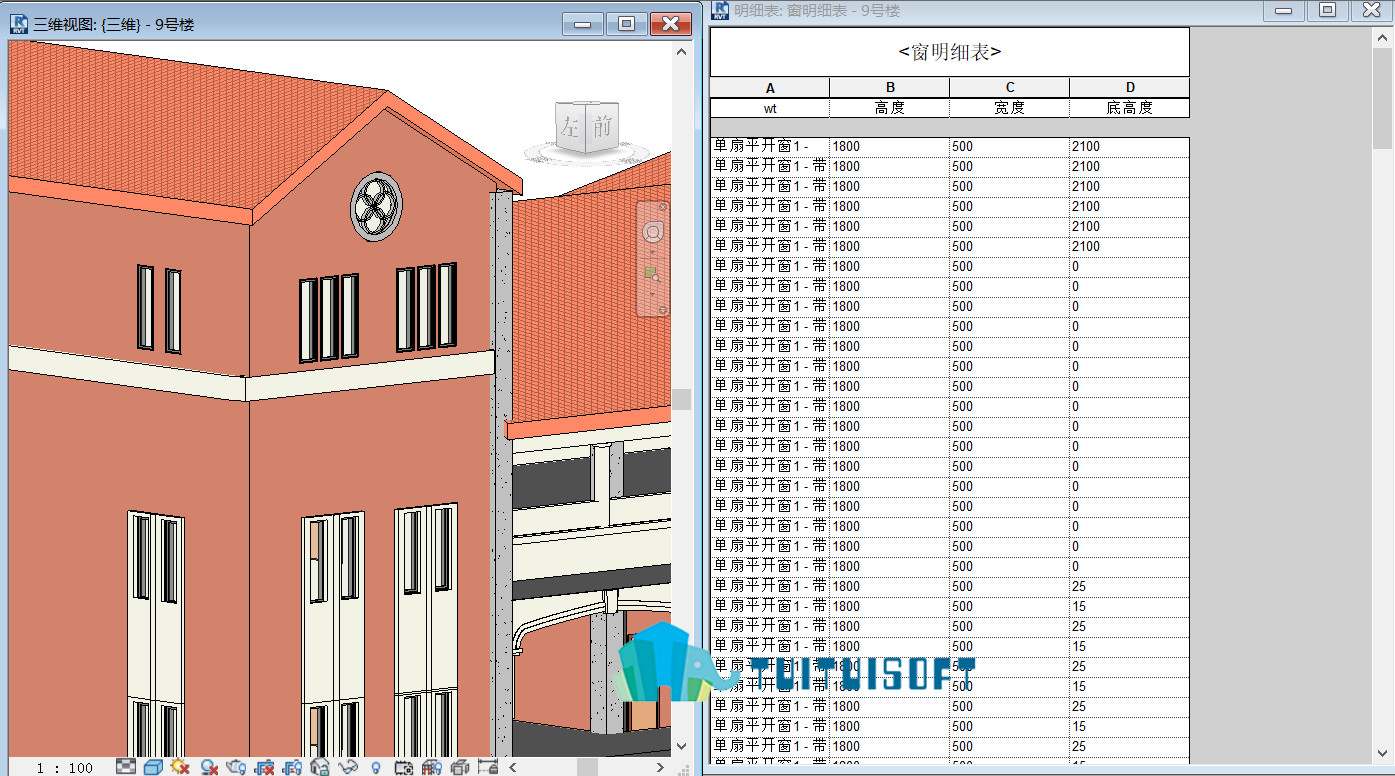Click the 3D view horizontal scroll right arrow
This screenshot has height=776, width=1395.
click(x=659, y=768)
